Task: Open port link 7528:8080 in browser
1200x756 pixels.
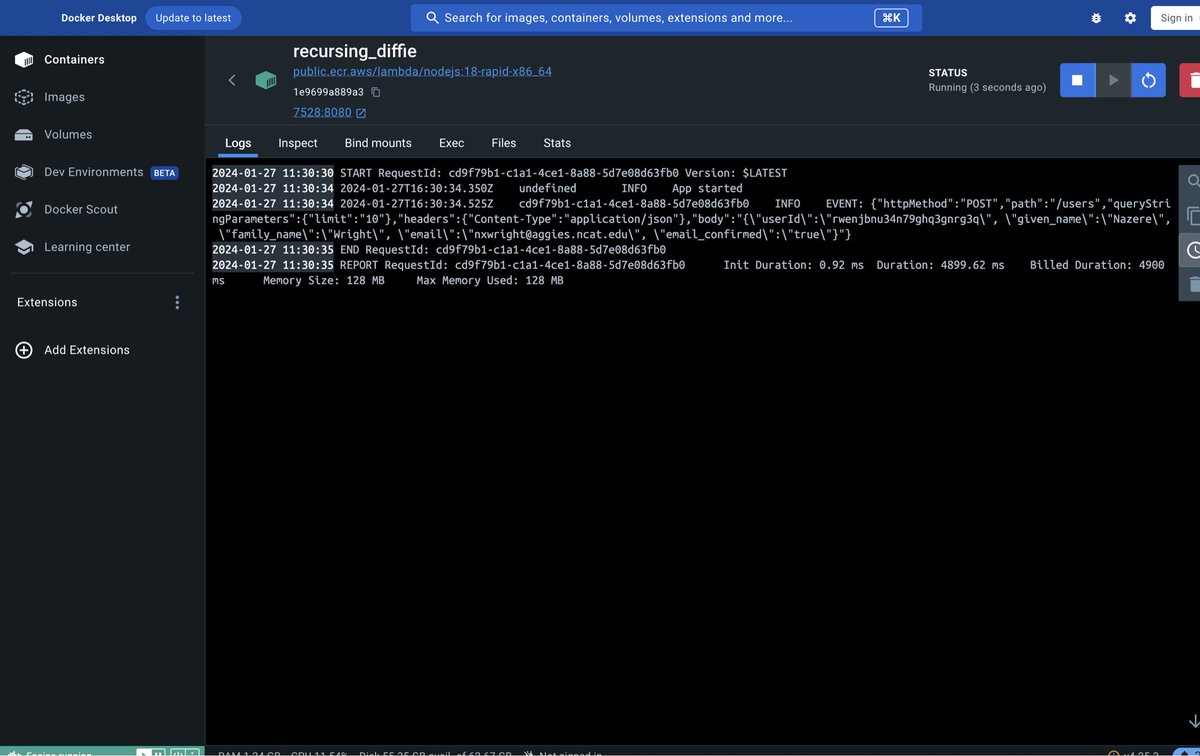Action: [x=330, y=113]
